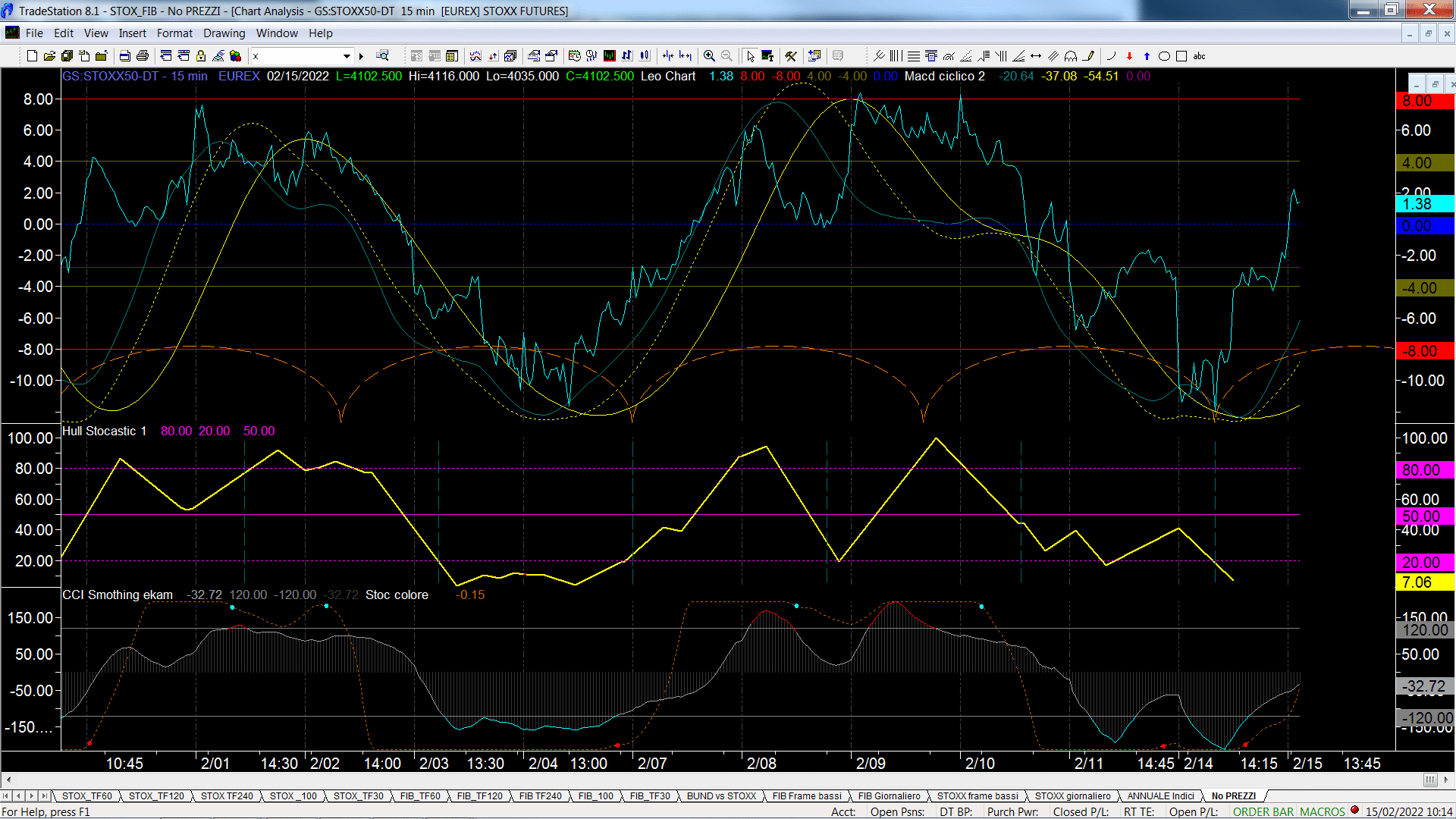
Task: Open the Window menu
Action: point(277,33)
